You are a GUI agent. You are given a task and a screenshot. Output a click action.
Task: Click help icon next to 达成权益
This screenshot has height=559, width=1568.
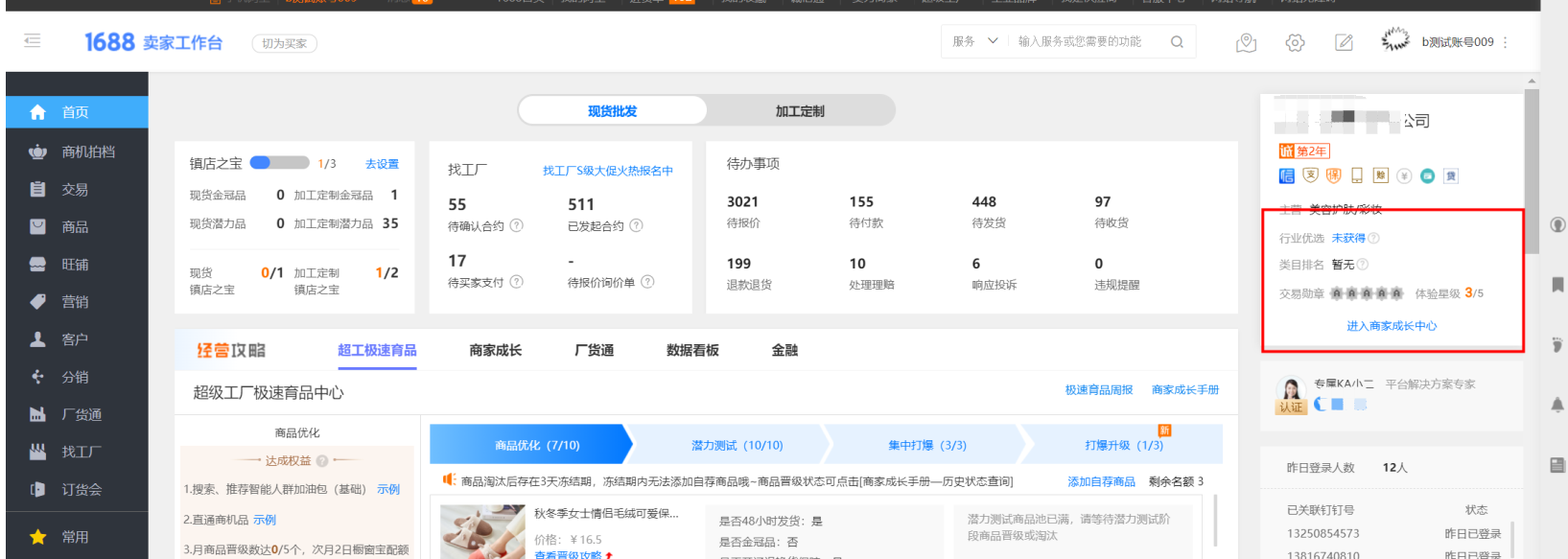pyautogui.click(x=322, y=461)
